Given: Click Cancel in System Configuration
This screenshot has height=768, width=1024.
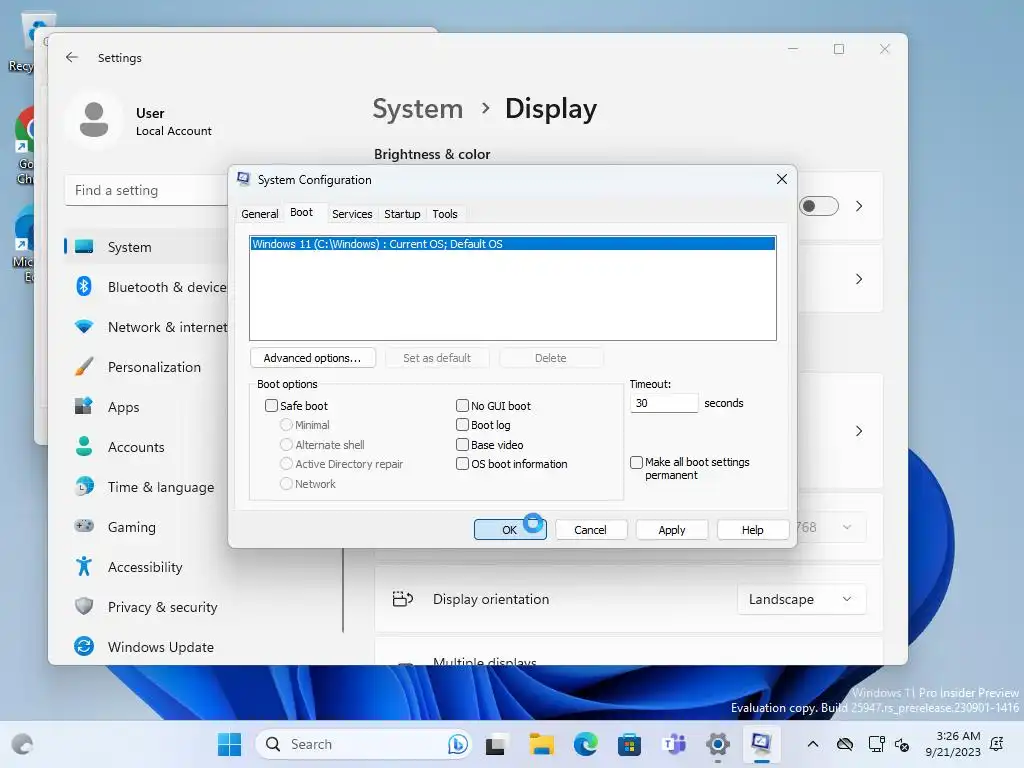Looking at the screenshot, I should click(x=590, y=530).
